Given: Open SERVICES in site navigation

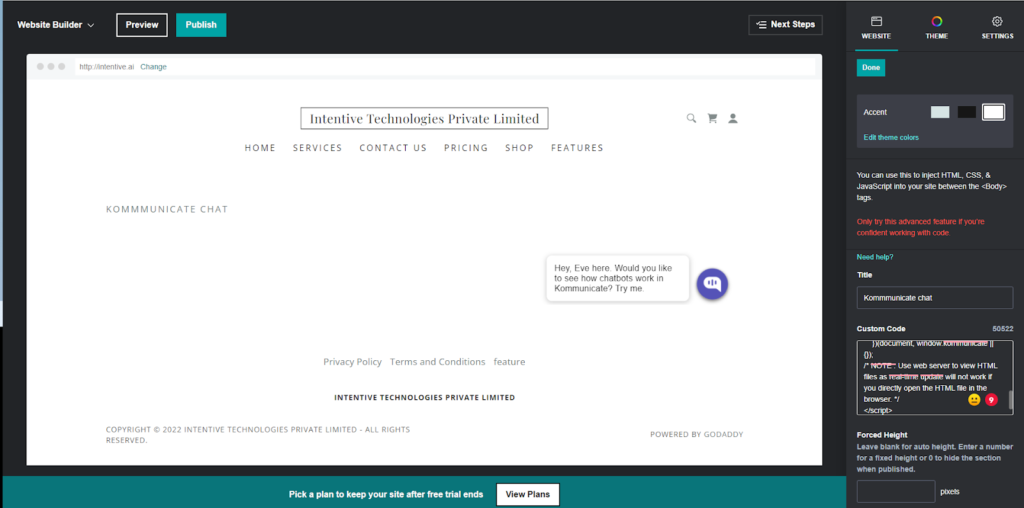Looking at the screenshot, I should coord(317,148).
